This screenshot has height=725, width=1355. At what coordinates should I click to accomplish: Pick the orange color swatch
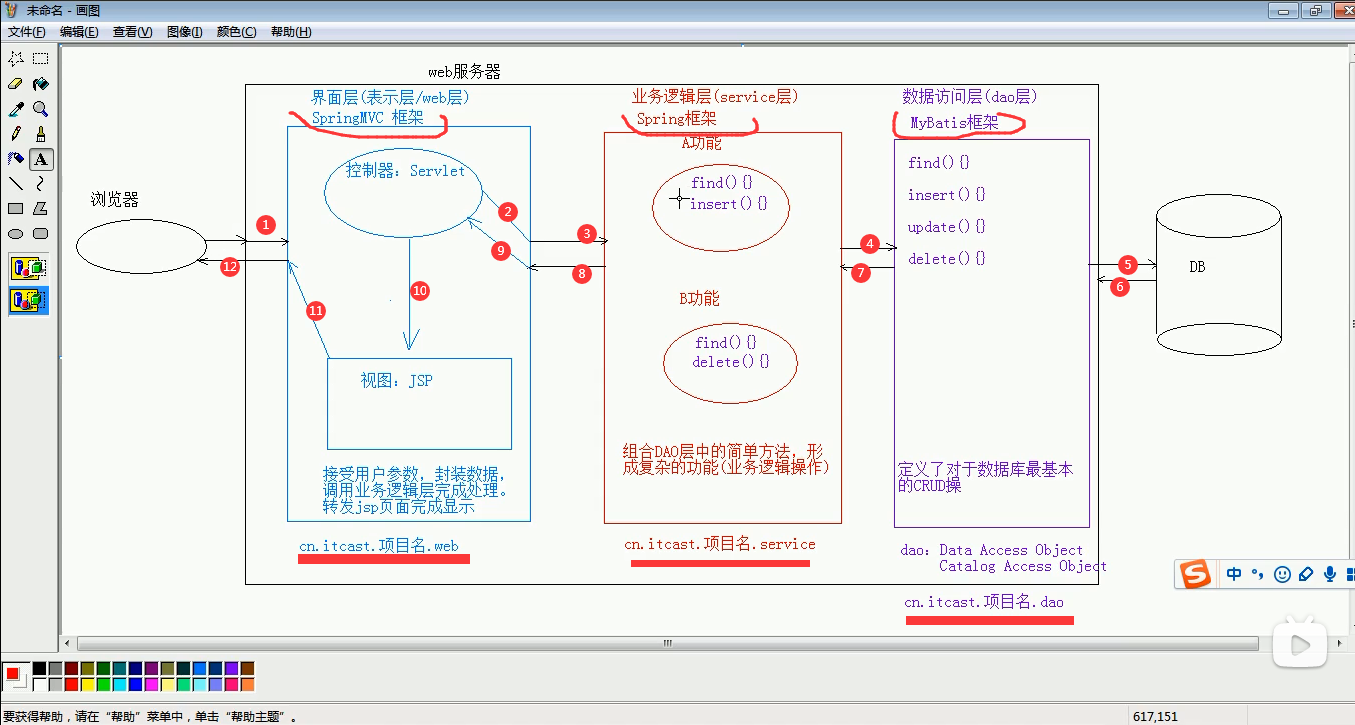pos(247,684)
